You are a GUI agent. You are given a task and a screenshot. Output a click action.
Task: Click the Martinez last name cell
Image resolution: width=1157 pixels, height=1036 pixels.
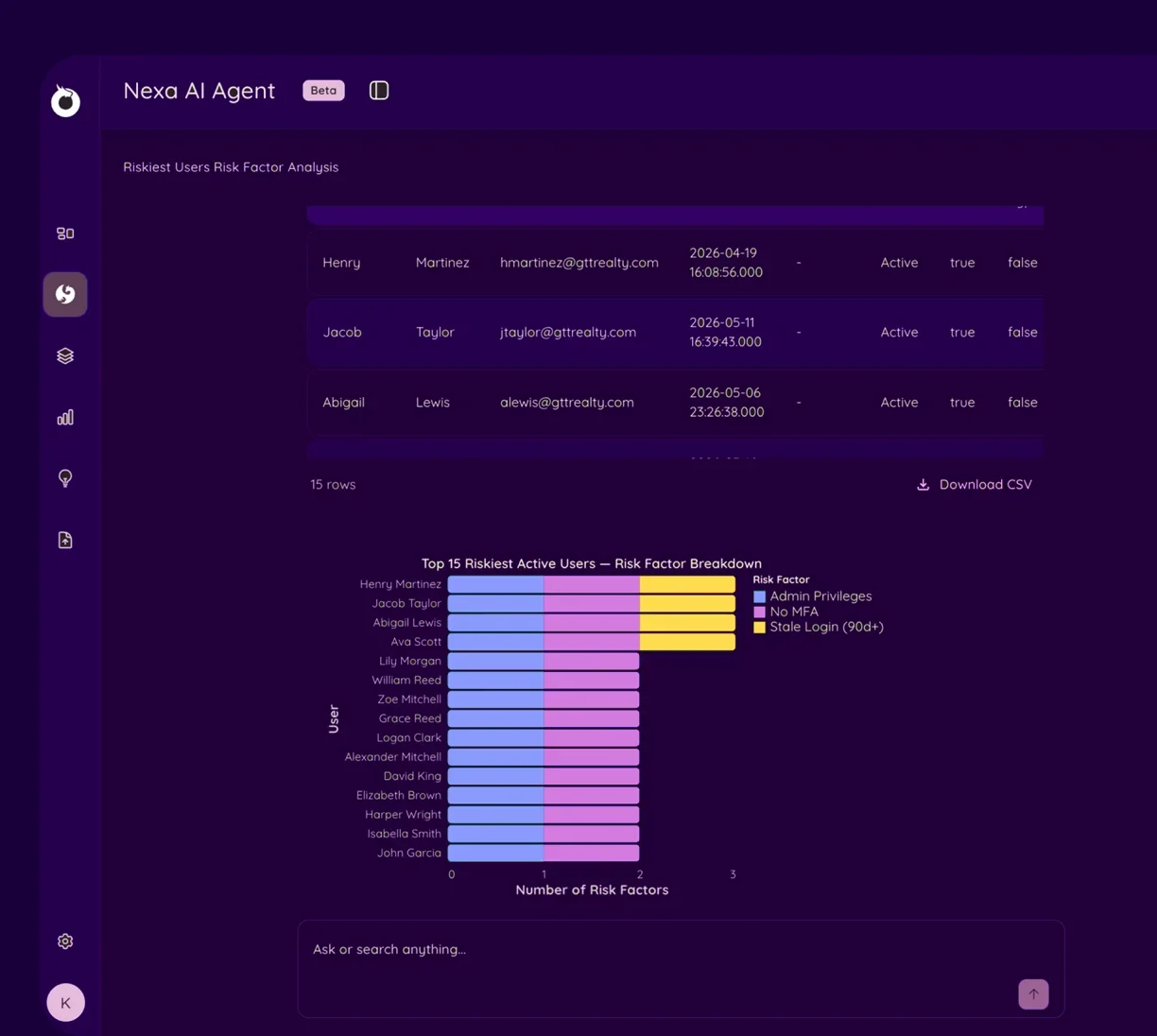tap(442, 263)
